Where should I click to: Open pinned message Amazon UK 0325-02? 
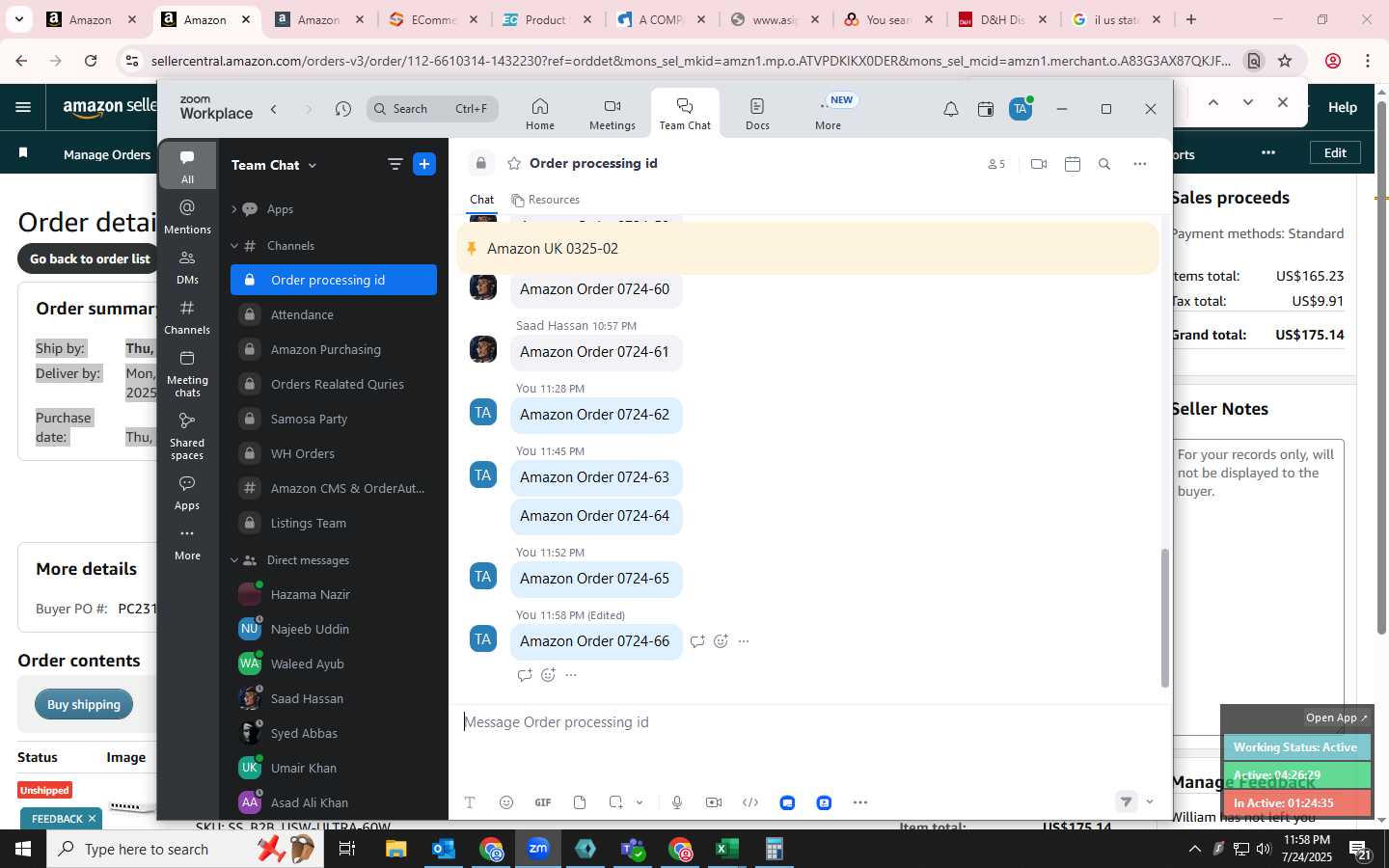(x=807, y=249)
